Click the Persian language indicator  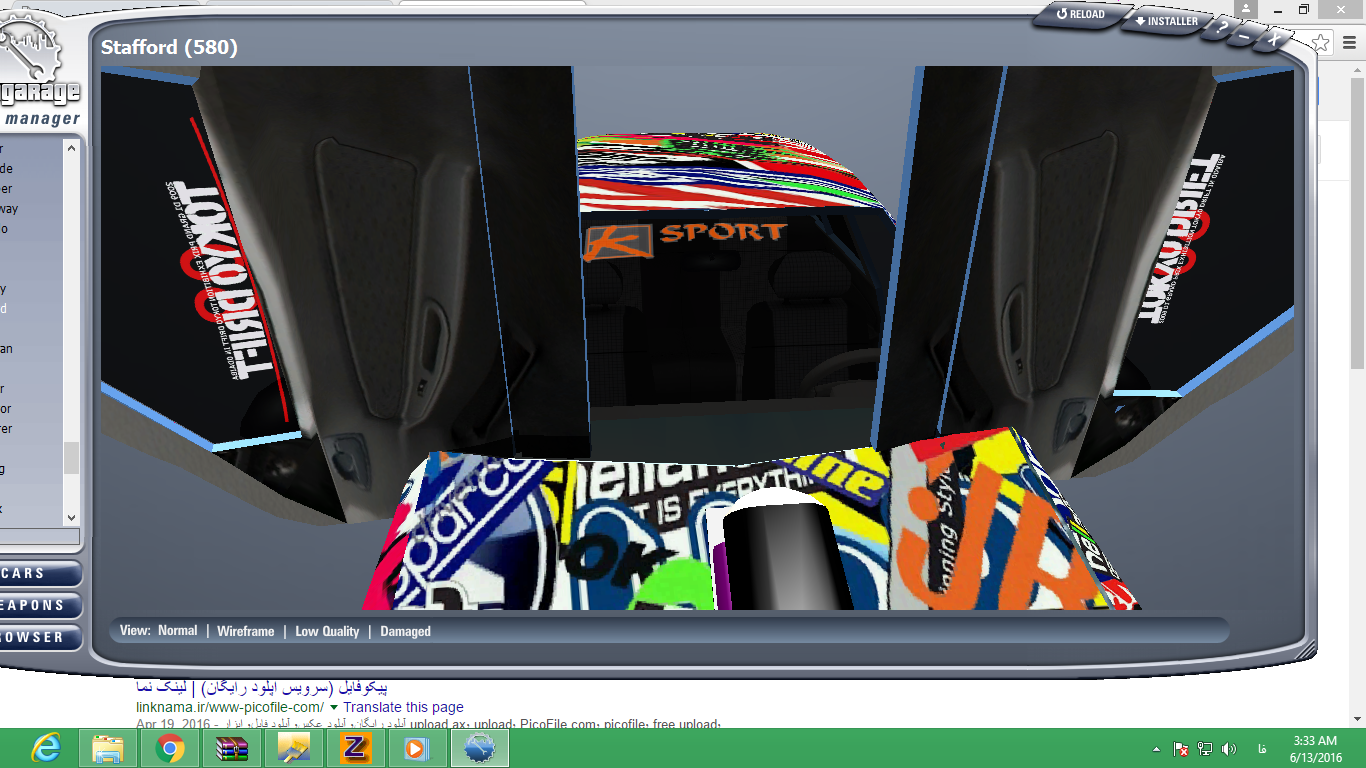(x=1262, y=749)
